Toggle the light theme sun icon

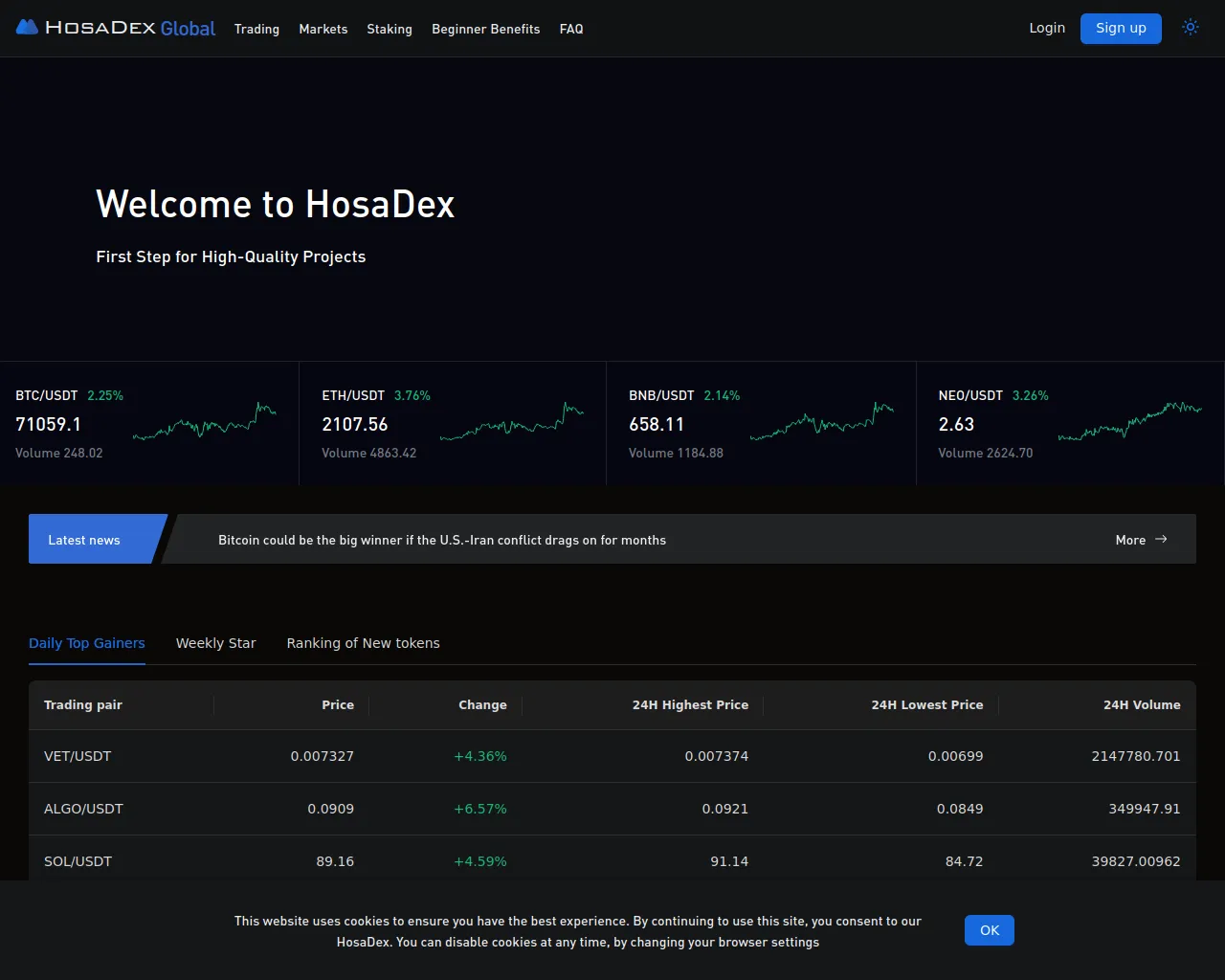pyautogui.click(x=1191, y=28)
